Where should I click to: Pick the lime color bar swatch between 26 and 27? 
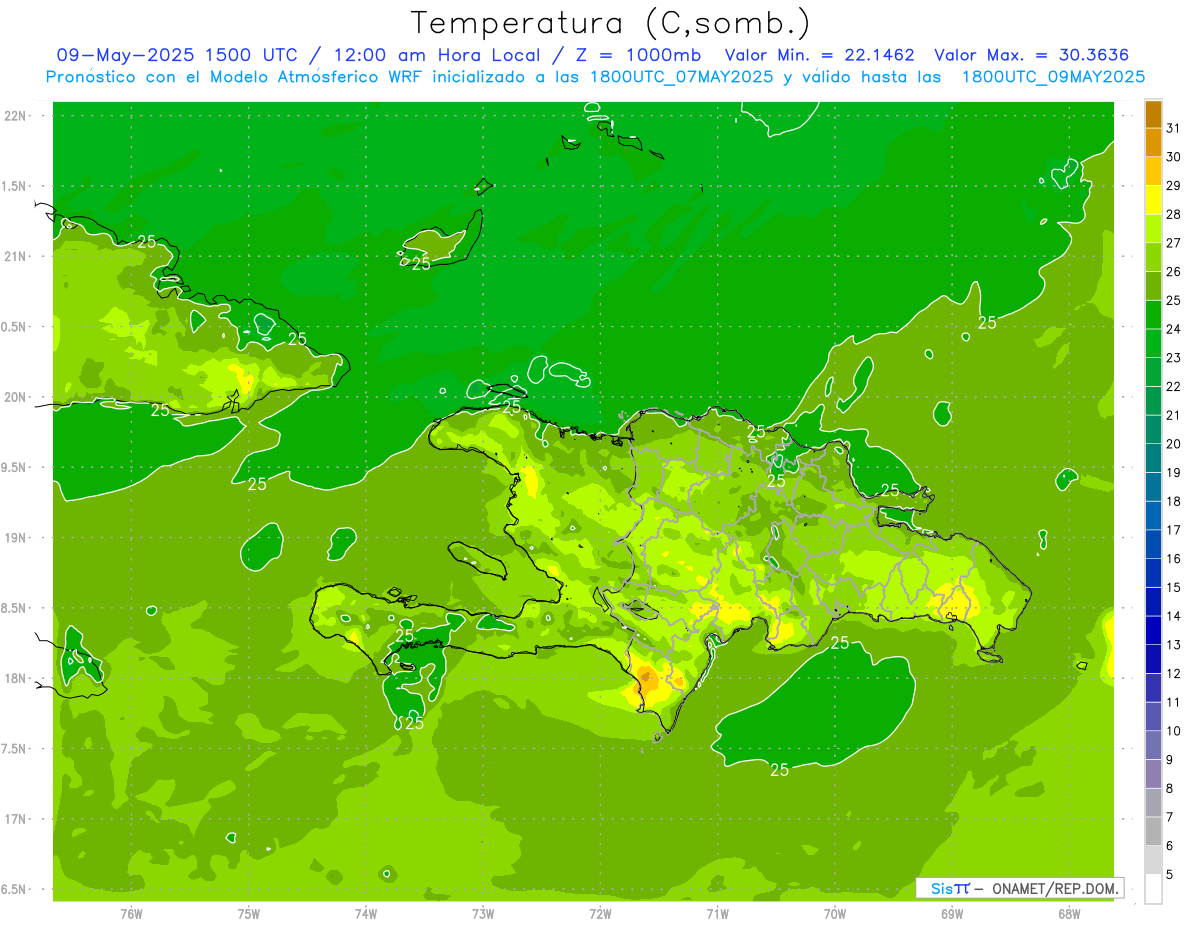tap(1153, 258)
